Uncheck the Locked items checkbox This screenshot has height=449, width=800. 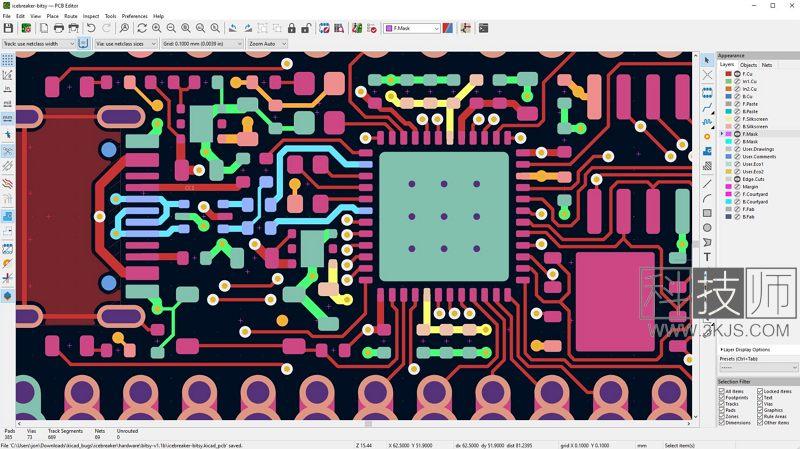click(x=760, y=391)
